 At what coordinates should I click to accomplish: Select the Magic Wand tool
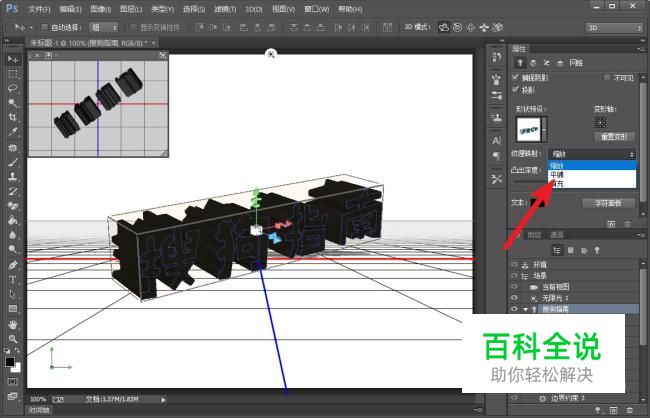(12, 102)
